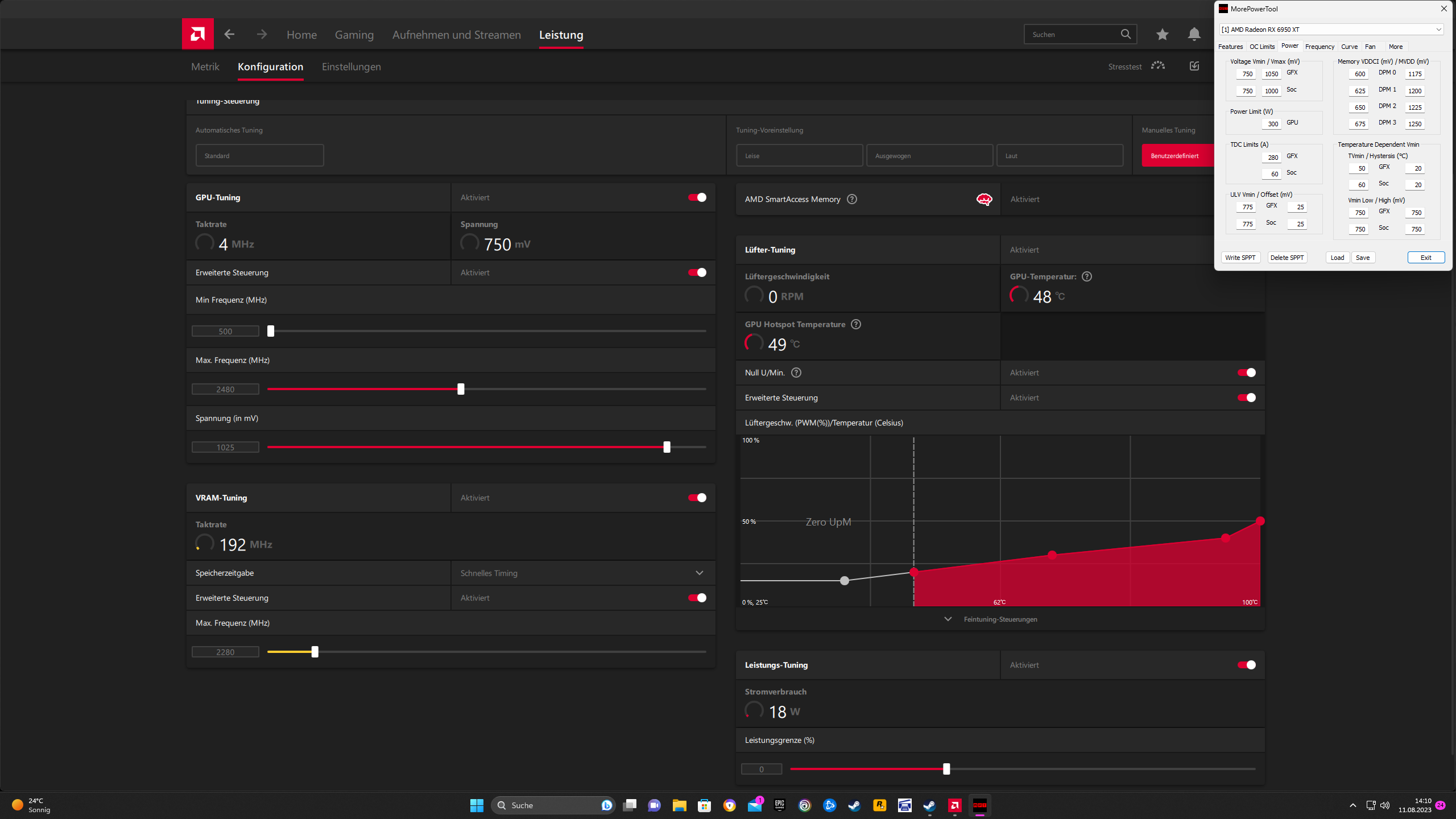This screenshot has height=819, width=1456.
Task: Toggle the Null U/Min. switch
Action: 1246,373
